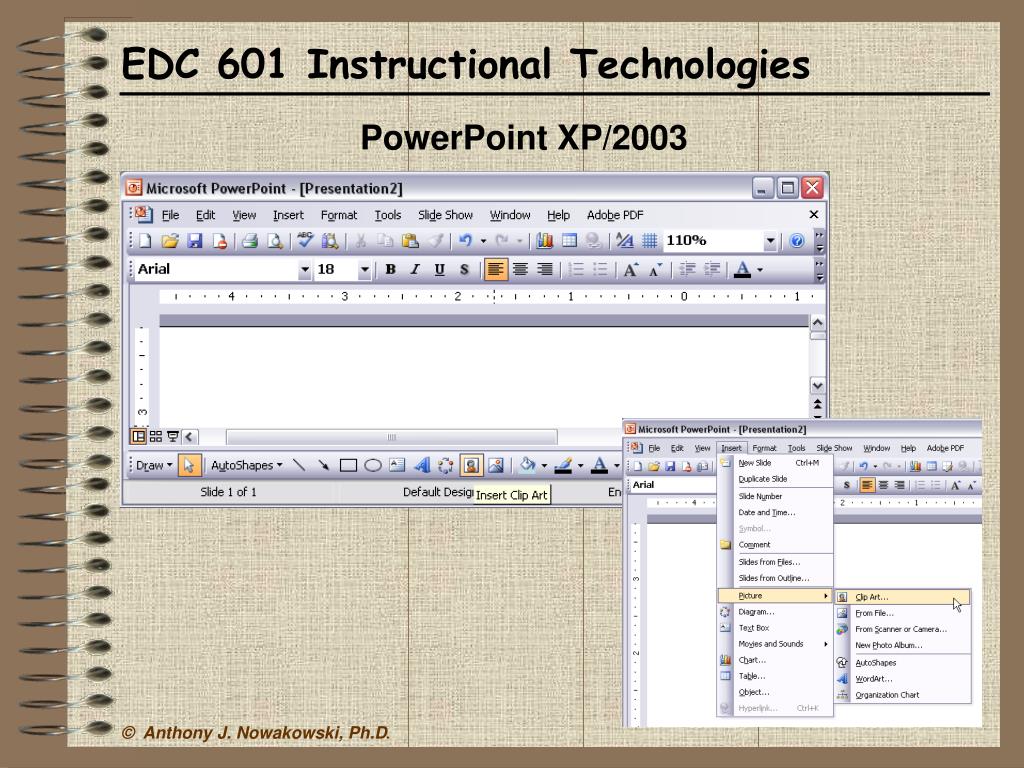Toggle Italic formatting in the large window
This screenshot has height=768, width=1024.
point(415,269)
